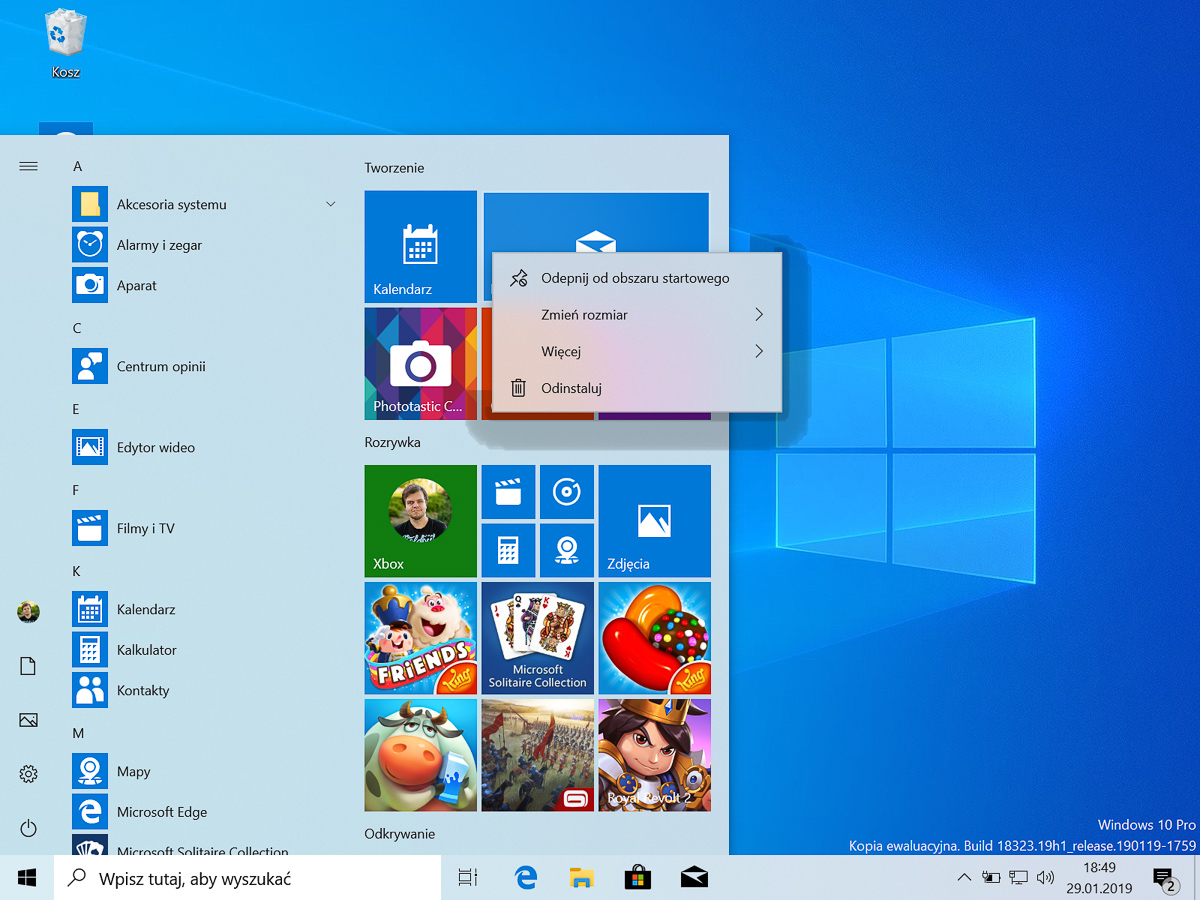The height and width of the screenshot is (900, 1200).
Task: Open Kalendarz icon in the apps list
Action: tap(90, 609)
